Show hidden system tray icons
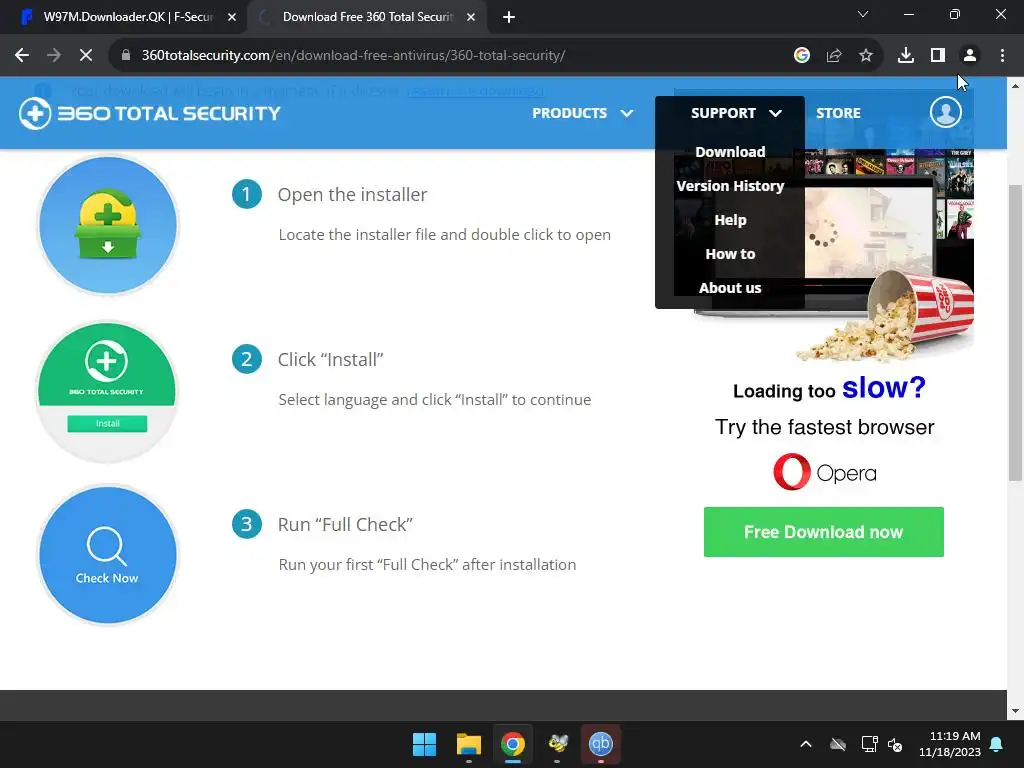Viewport: 1024px width, 768px height. click(x=806, y=744)
